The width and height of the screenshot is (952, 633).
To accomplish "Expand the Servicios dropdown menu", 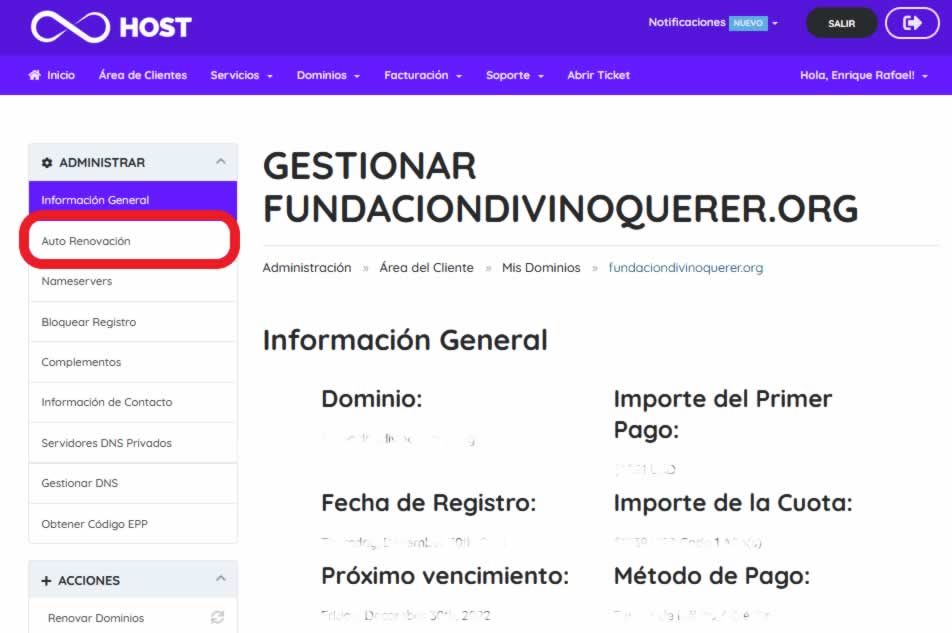I will 241,75.
